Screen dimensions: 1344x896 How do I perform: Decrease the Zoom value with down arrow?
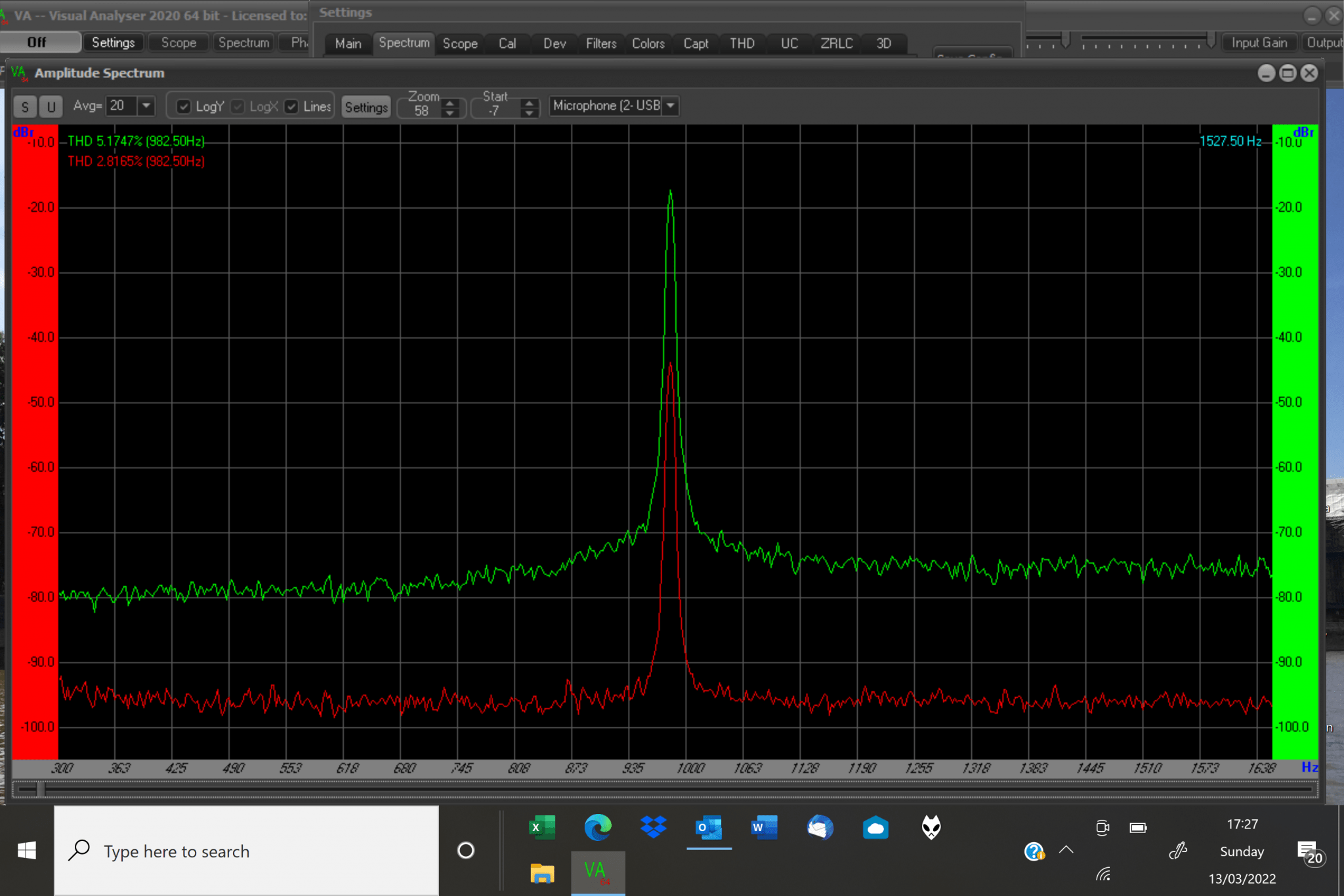click(x=450, y=113)
